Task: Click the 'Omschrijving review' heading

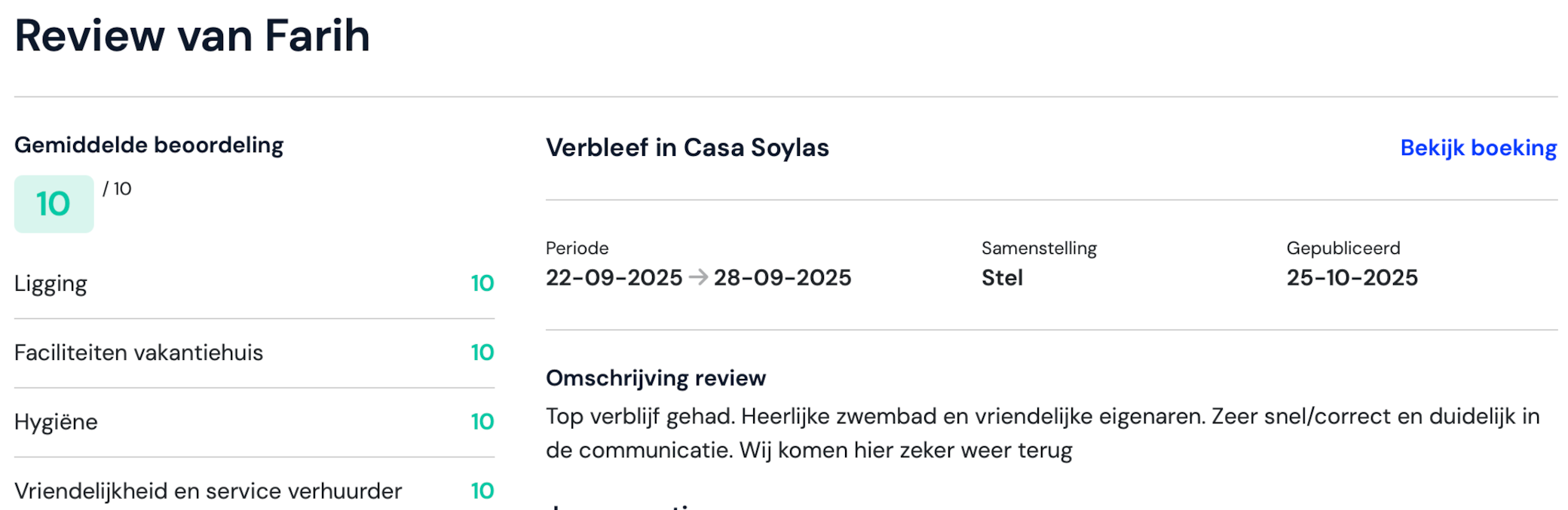Action: click(x=655, y=377)
